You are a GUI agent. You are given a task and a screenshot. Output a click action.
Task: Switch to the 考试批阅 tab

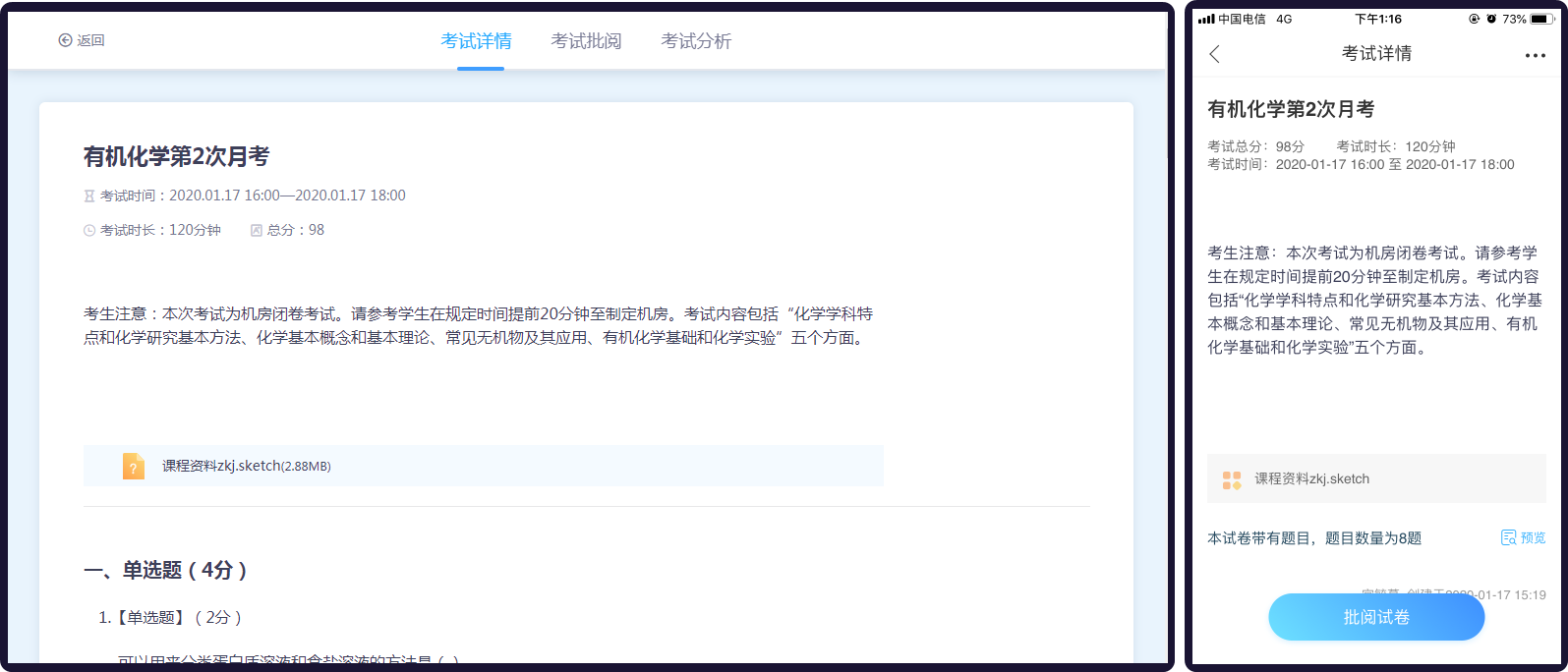pos(586,41)
